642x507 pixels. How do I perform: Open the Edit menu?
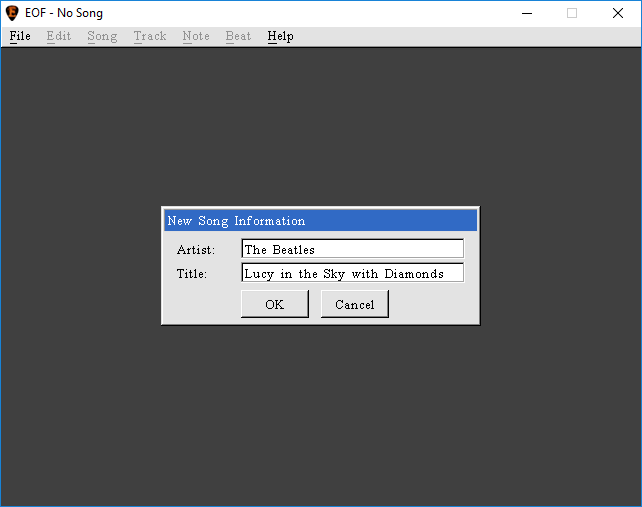[x=58, y=36]
